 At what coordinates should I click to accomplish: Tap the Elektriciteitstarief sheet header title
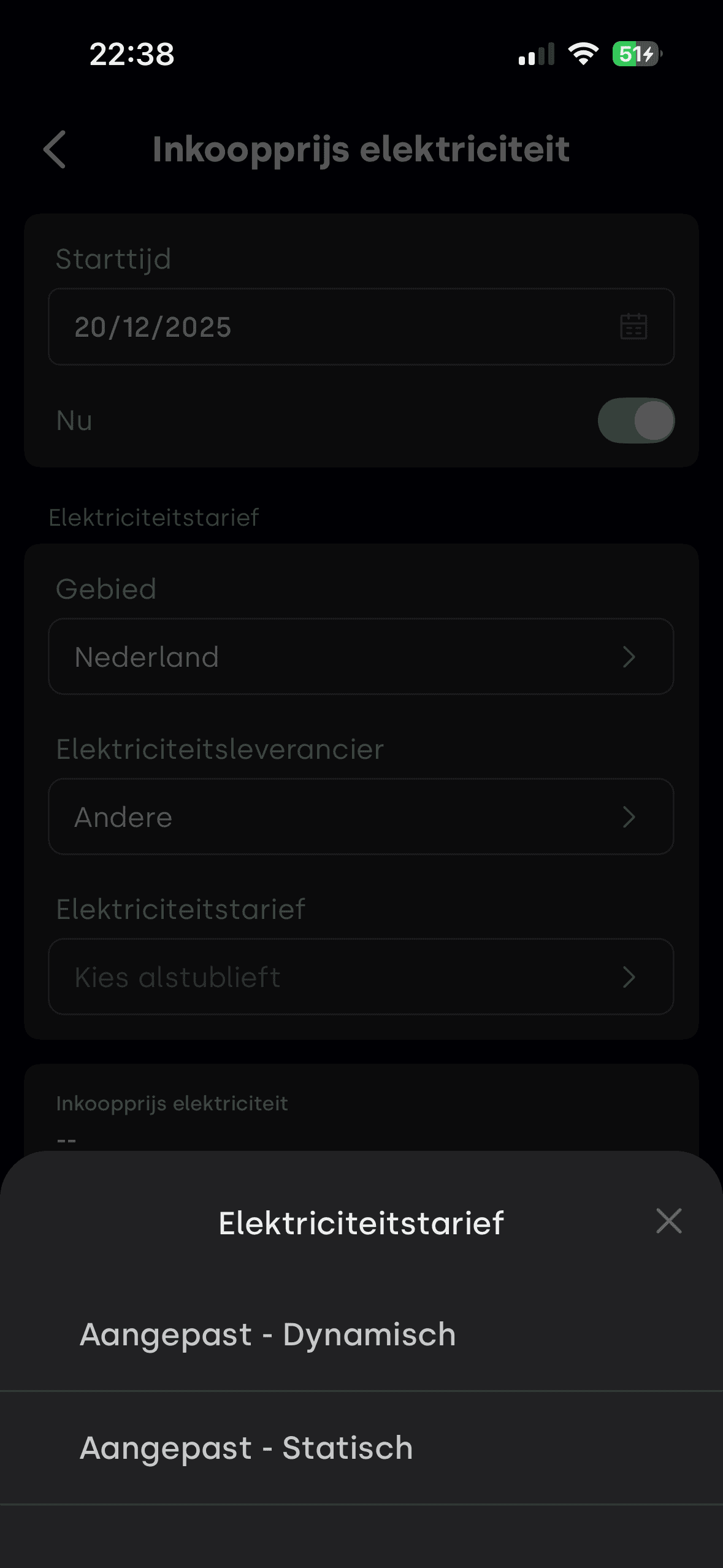361,1223
